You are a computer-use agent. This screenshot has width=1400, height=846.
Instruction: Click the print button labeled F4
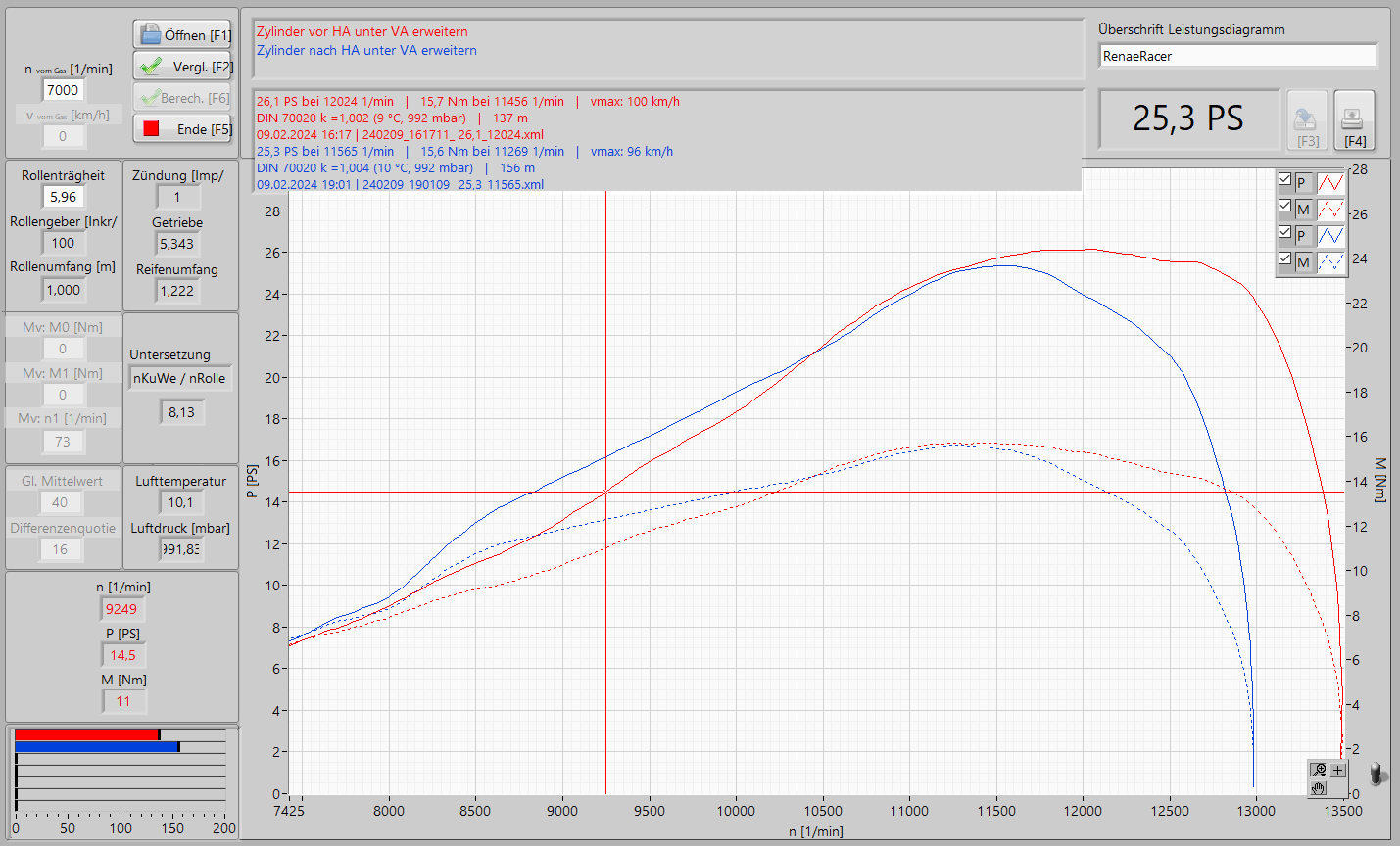point(1353,121)
